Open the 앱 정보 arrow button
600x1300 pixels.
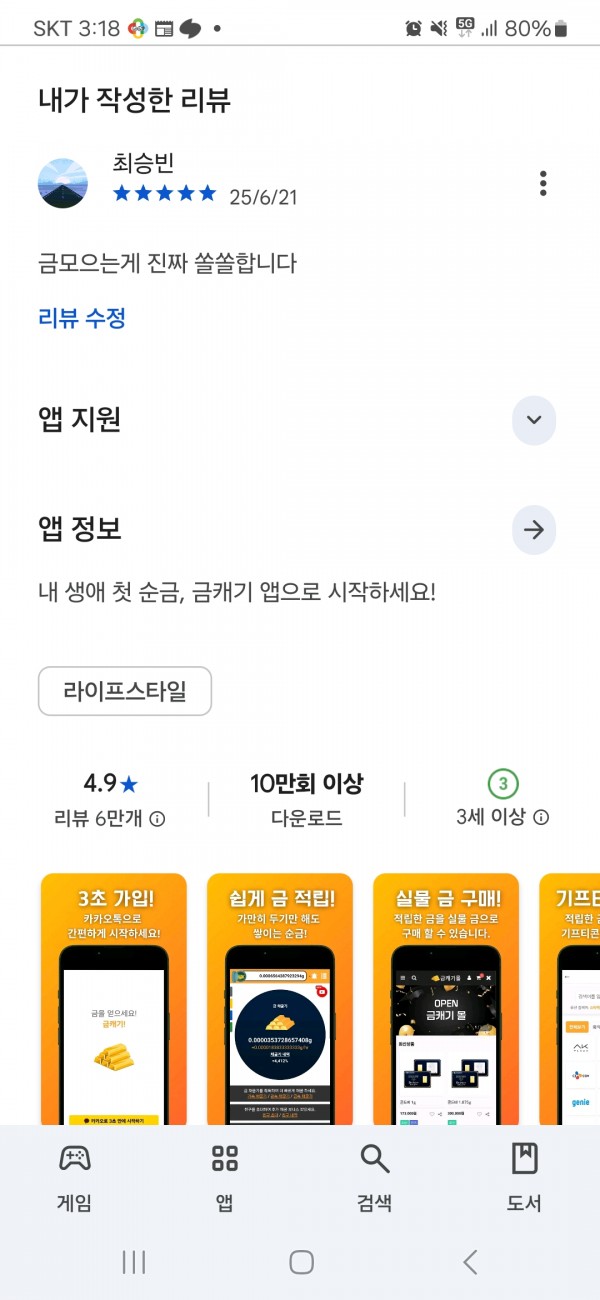pyautogui.click(x=534, y=530)
